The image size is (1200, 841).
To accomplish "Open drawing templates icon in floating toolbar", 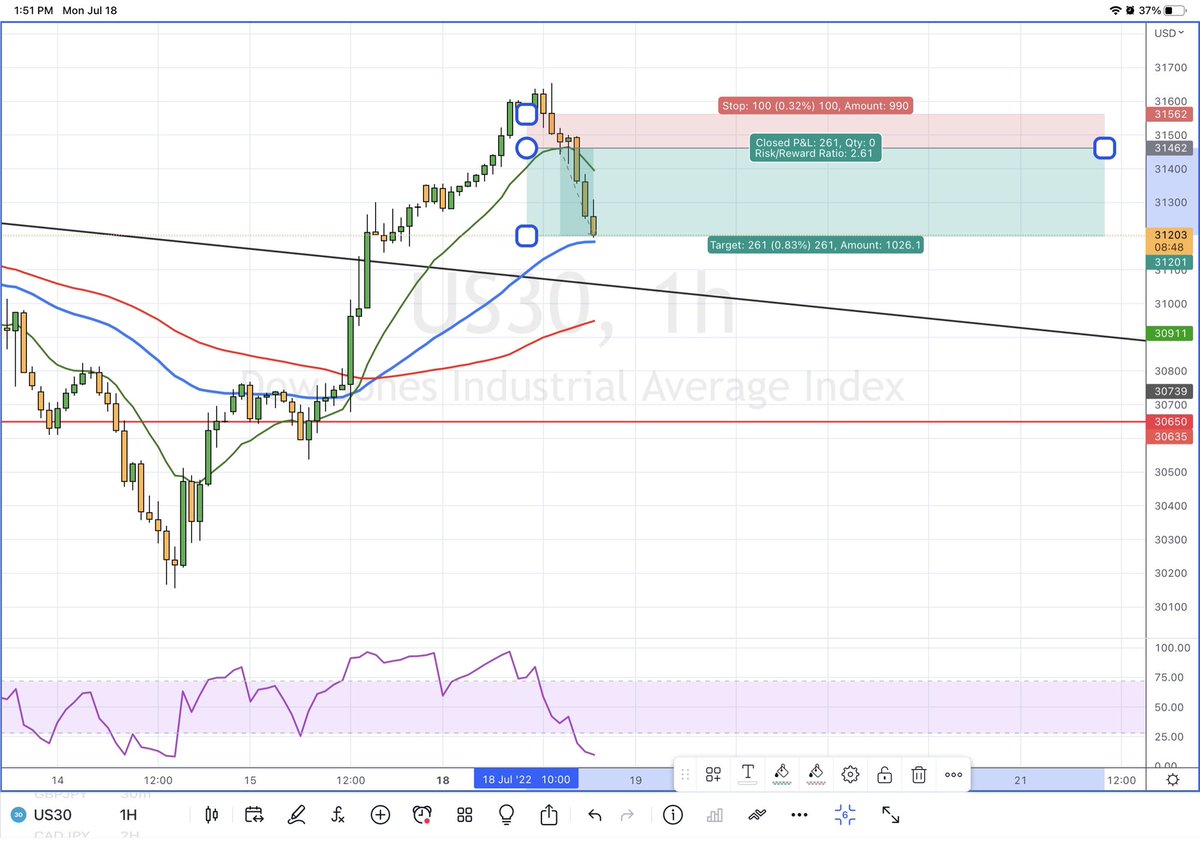I will click(713, 774).
